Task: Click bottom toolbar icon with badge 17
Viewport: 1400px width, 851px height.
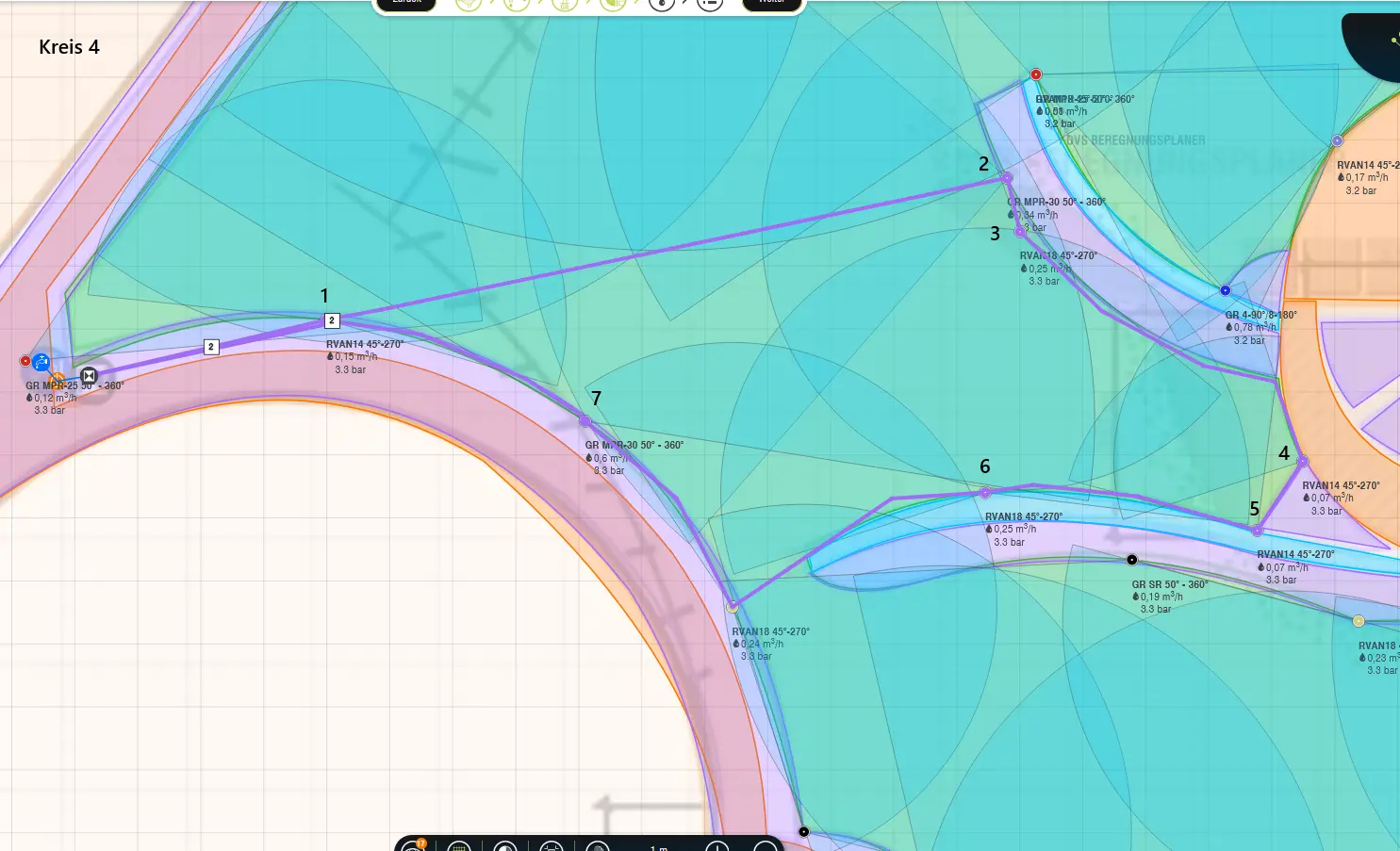Action: coord(413,847)
